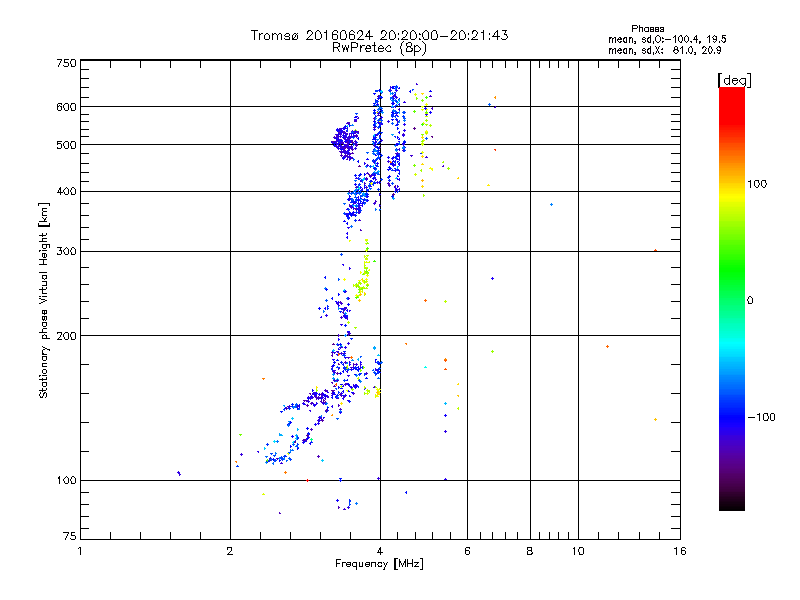
Task: Click the y-axis tick label '100'
Action: tap(66, 480)
